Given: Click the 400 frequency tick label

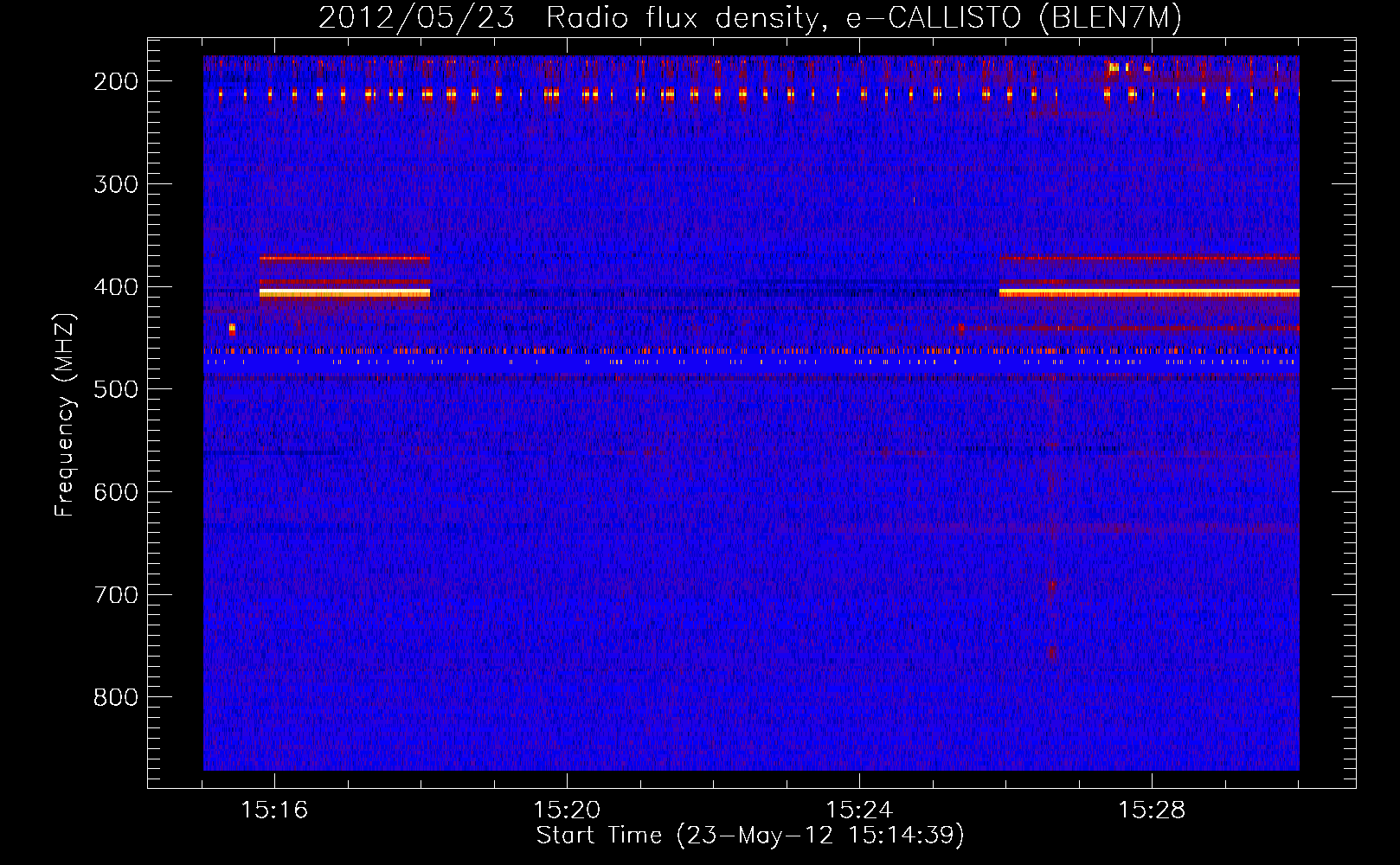Looking at the screenshot, I should [x=116, y=287].
